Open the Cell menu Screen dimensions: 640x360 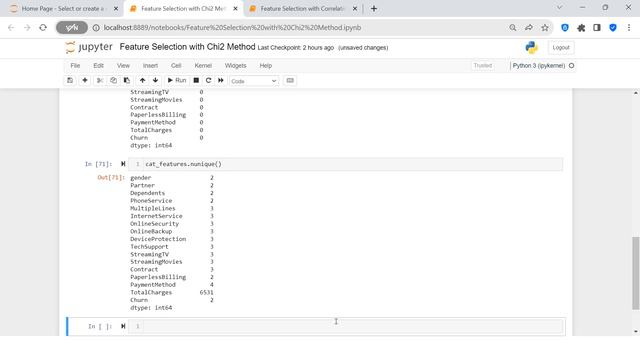tap(176, 66)
